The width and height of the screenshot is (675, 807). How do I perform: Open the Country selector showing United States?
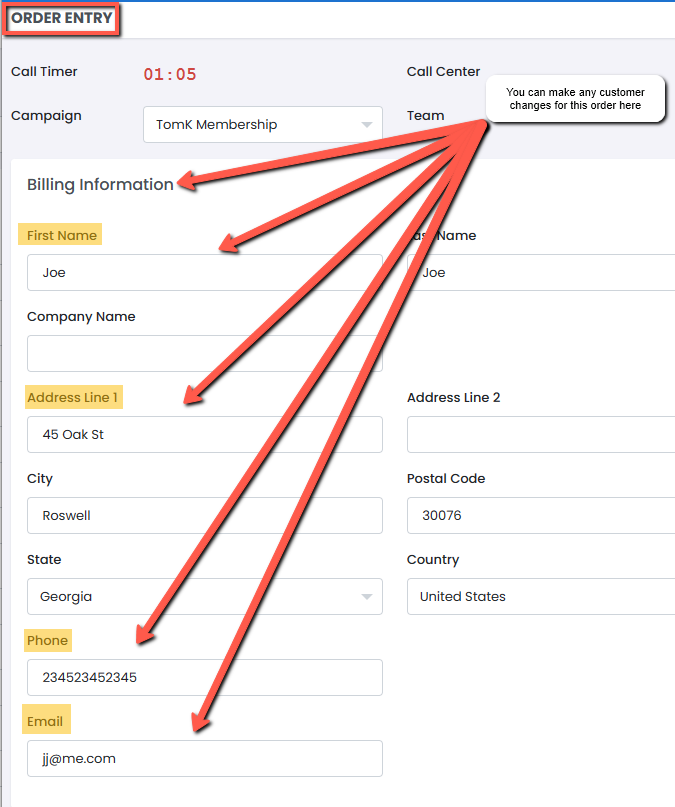click(540, 597)
